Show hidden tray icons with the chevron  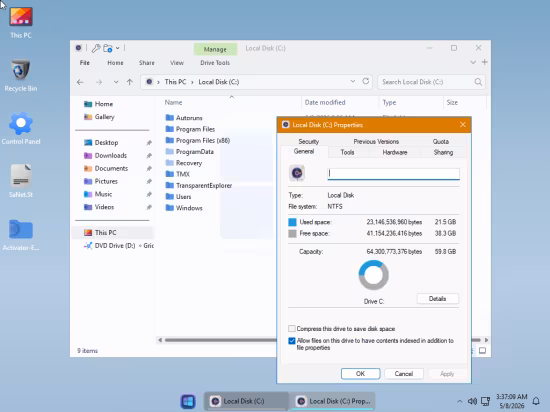pyautogui.click(x=460, y=401)
